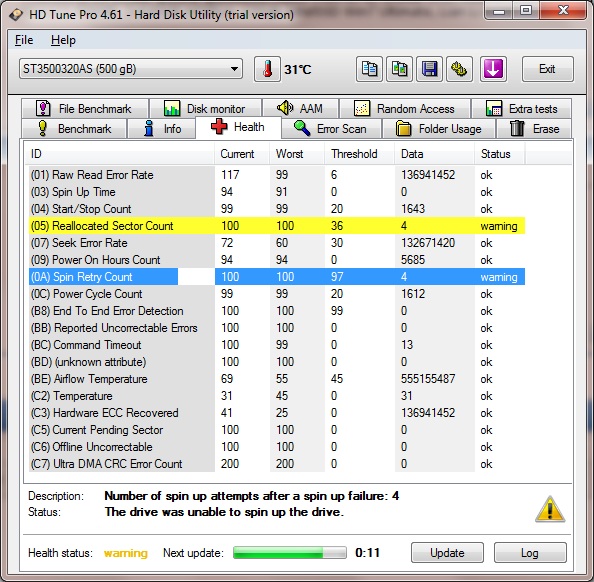This screenshot has height=582, width=594.
Task: Select the Spin Retry Count row
Action: pos(277,277)
